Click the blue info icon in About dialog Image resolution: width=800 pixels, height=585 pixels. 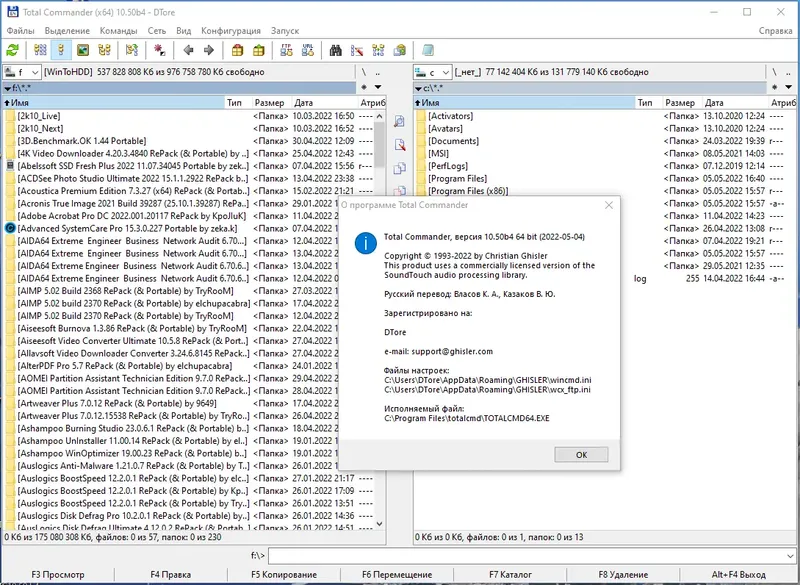tap(365, 243)
